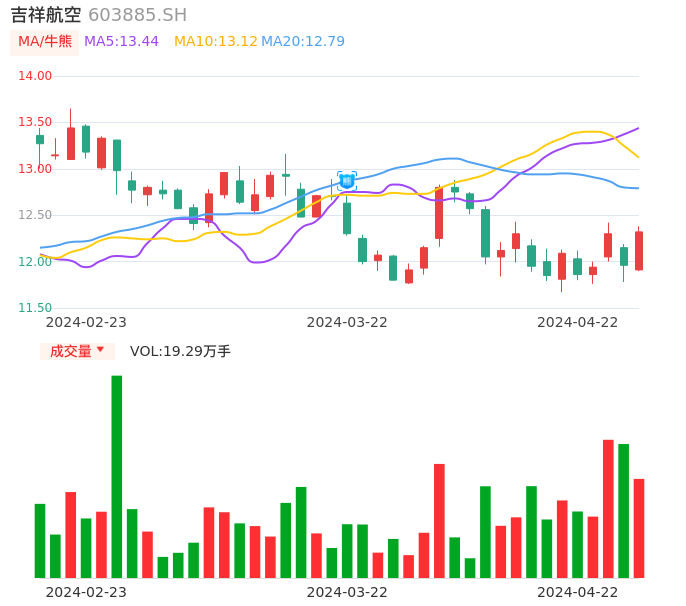Click the stock code 603885.SH

(137, 15)
